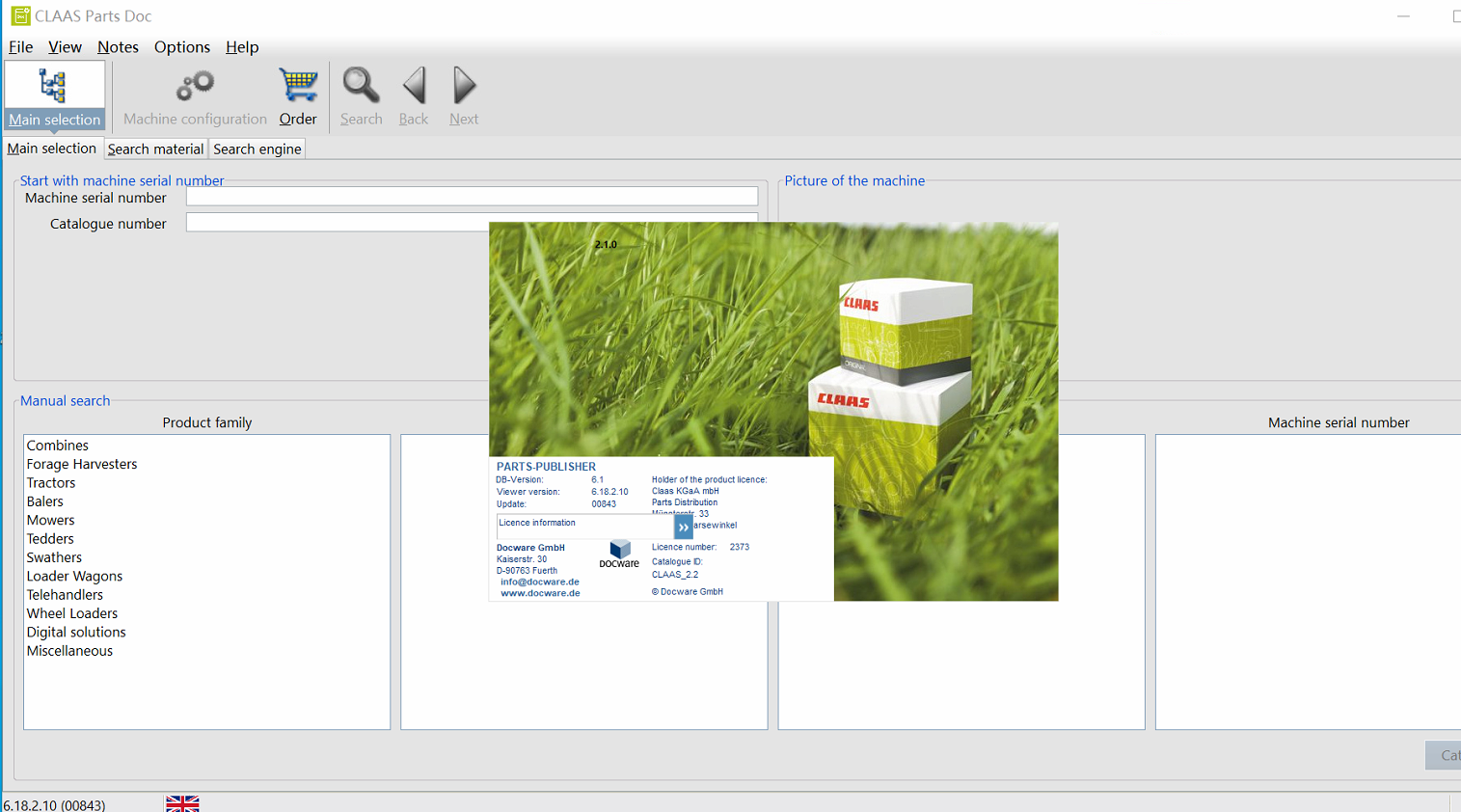Select Forage Harvesters product family
Viewport: 1461px width, 812px height.
tap(81, 464)
